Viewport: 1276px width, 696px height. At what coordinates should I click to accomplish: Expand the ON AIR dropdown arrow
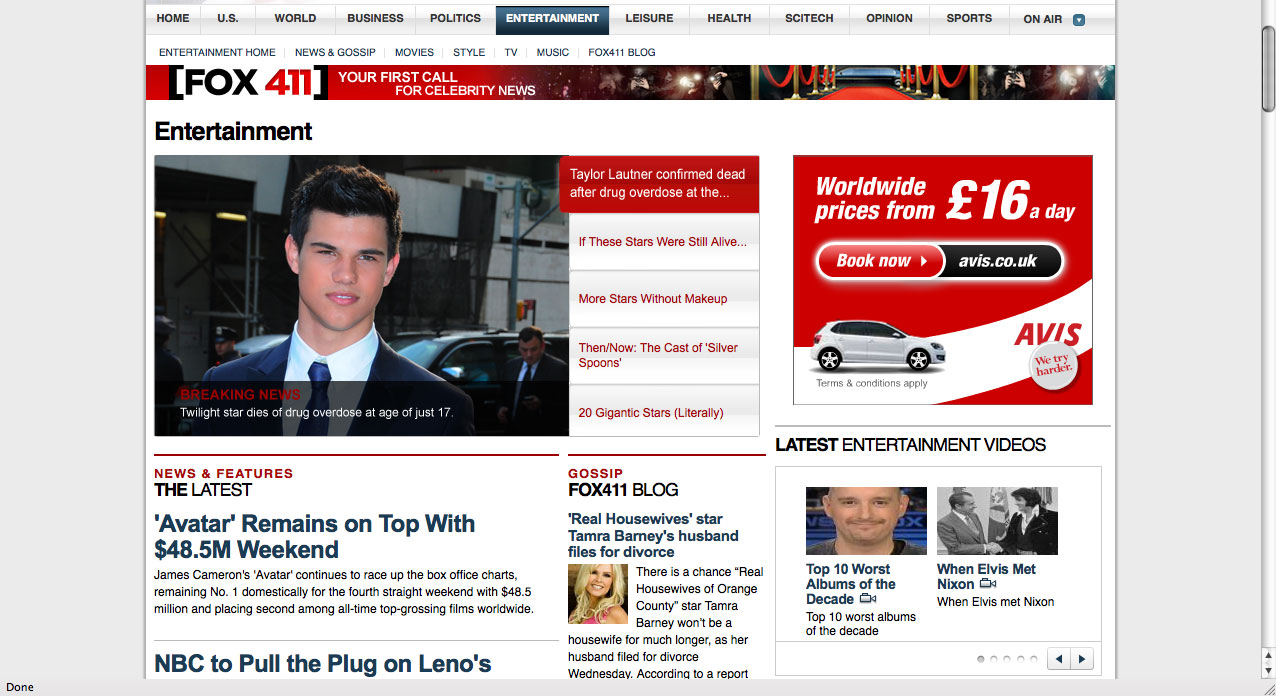(x=1079, y=19)
